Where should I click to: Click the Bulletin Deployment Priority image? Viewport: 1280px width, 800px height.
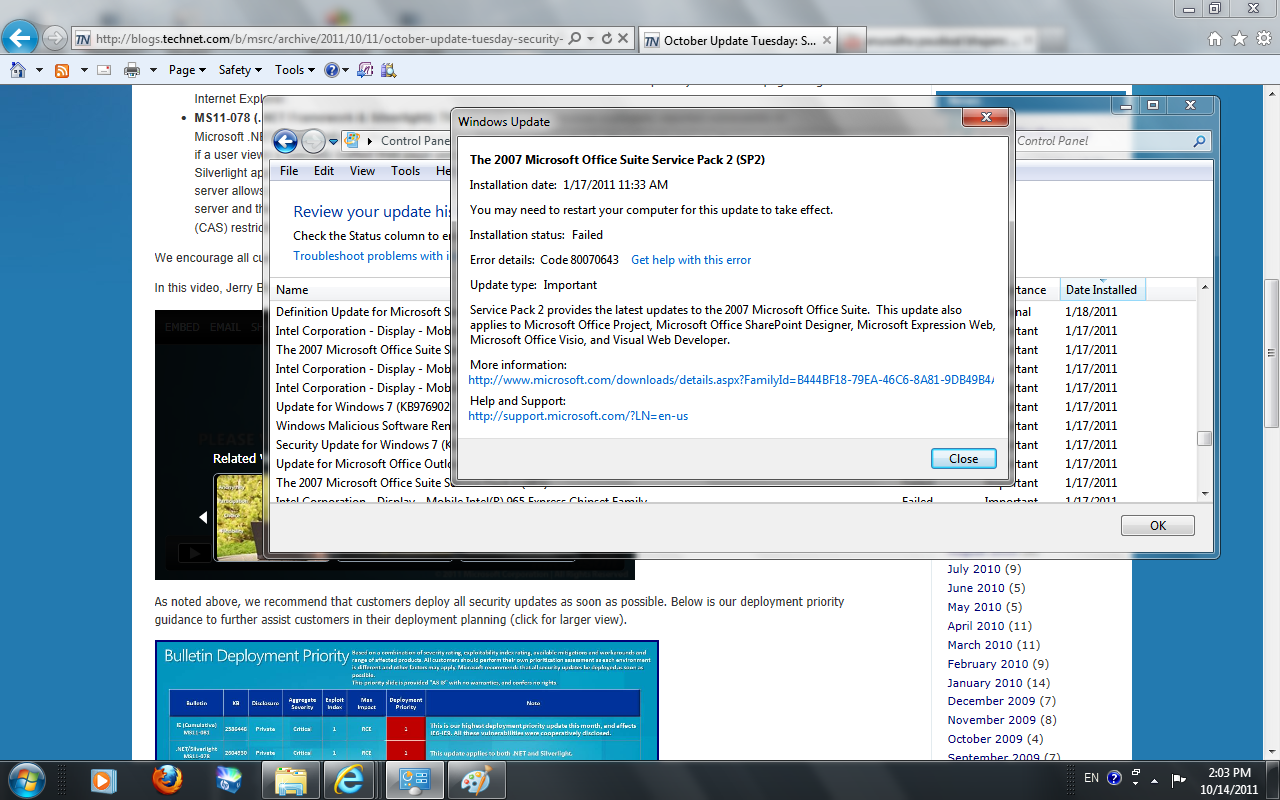[x=407, y=700]
